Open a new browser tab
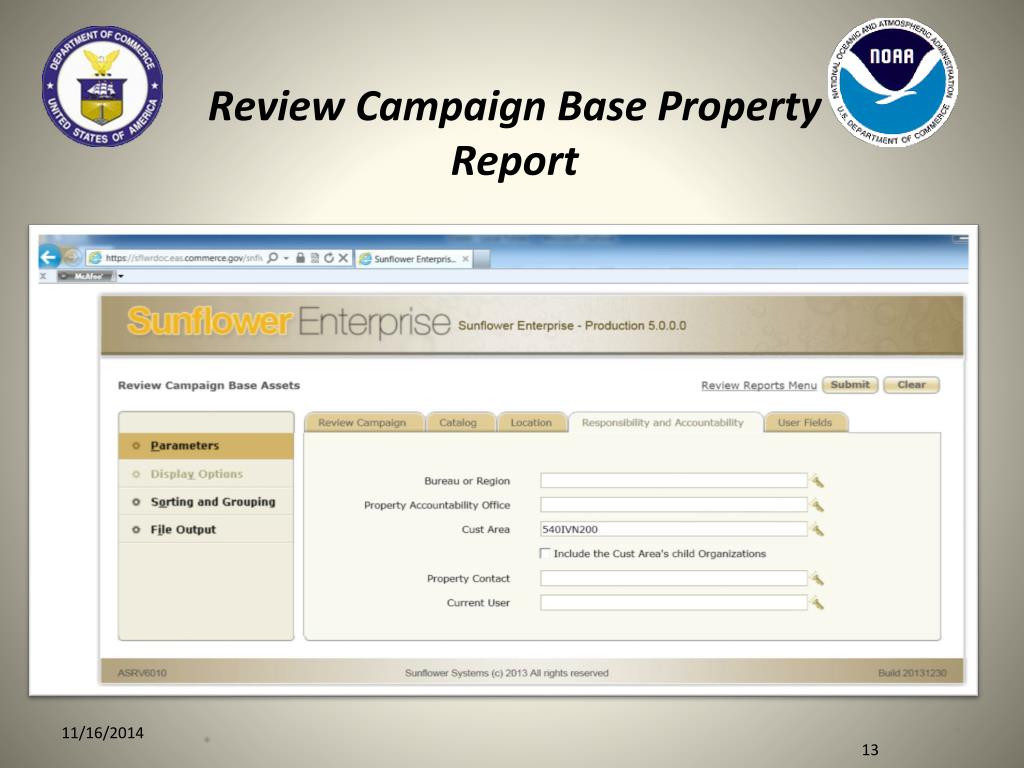 482,259
